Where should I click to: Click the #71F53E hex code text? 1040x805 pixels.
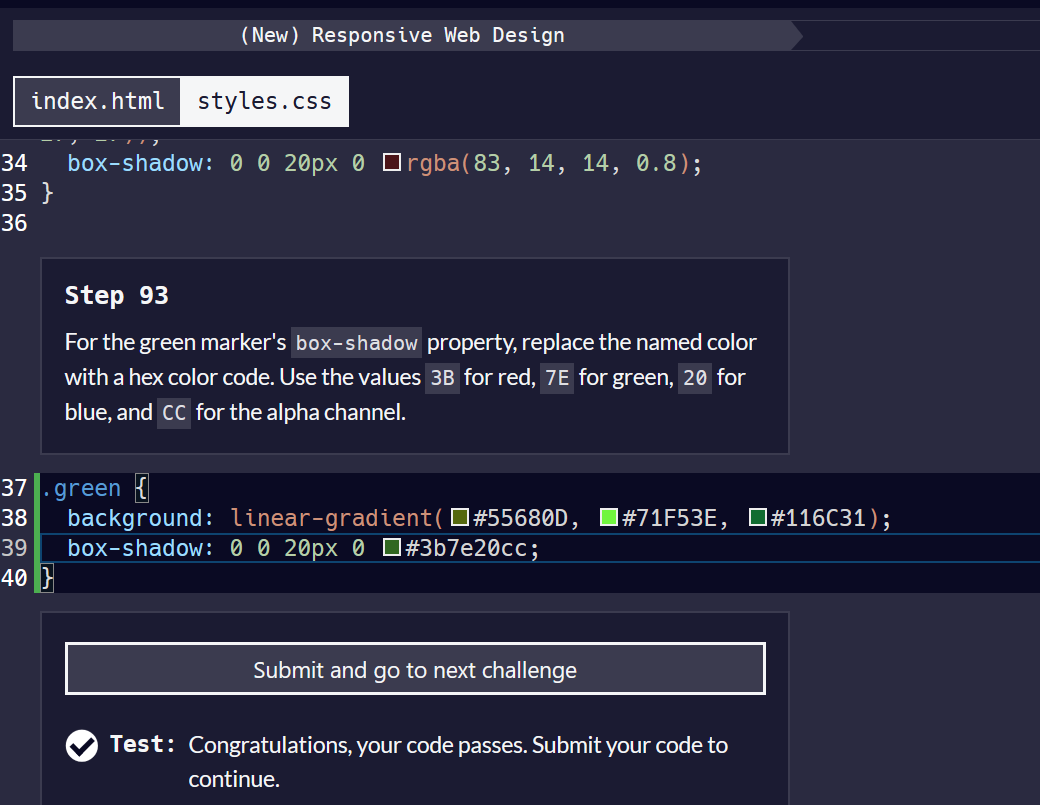(669, 518)
